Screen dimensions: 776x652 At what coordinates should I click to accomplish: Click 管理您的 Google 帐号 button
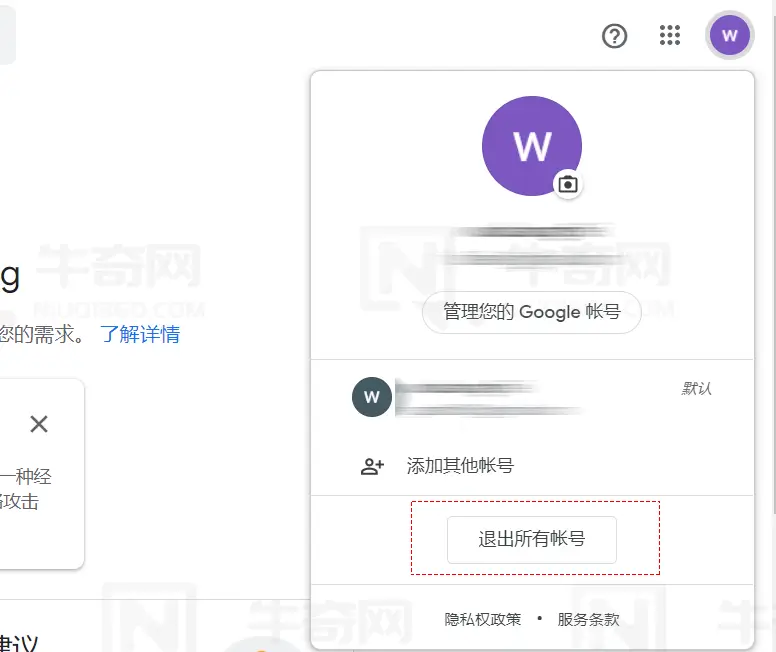pos(532,312)
